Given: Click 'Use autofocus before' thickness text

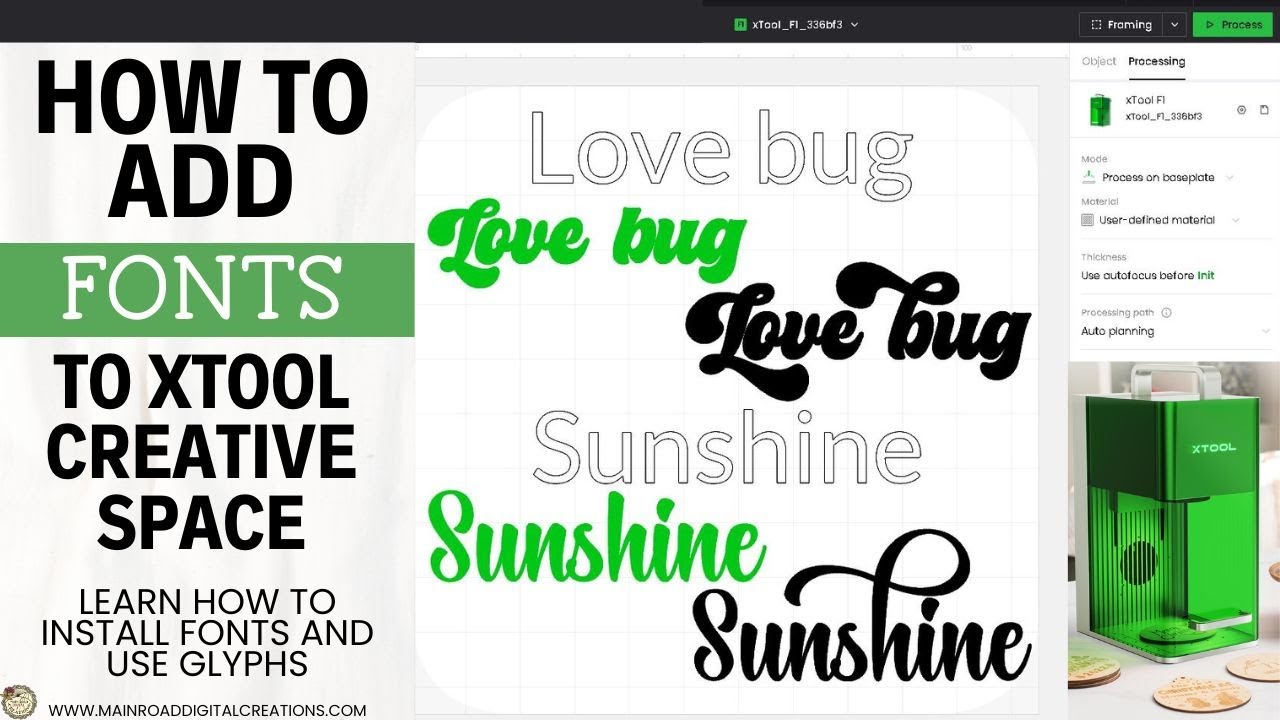Looking at the screenshot, I should [x=1138, y=275].
